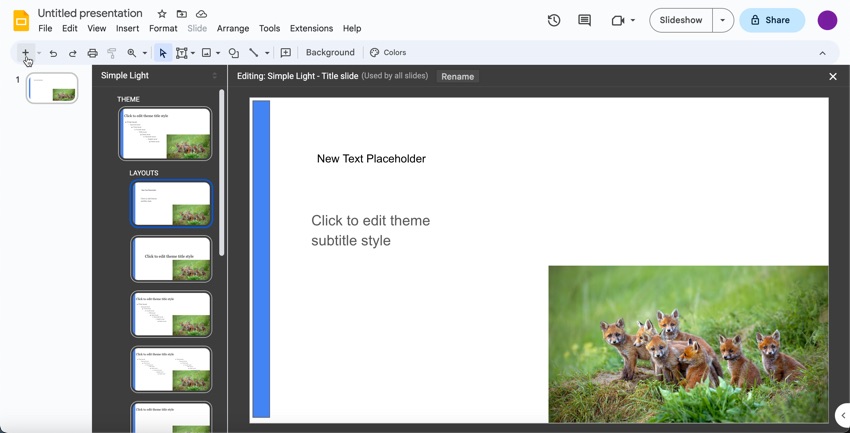Expand side panel arrow at bottom right
The height and width of the screenshot is (433, 850).
pos(843,416)
